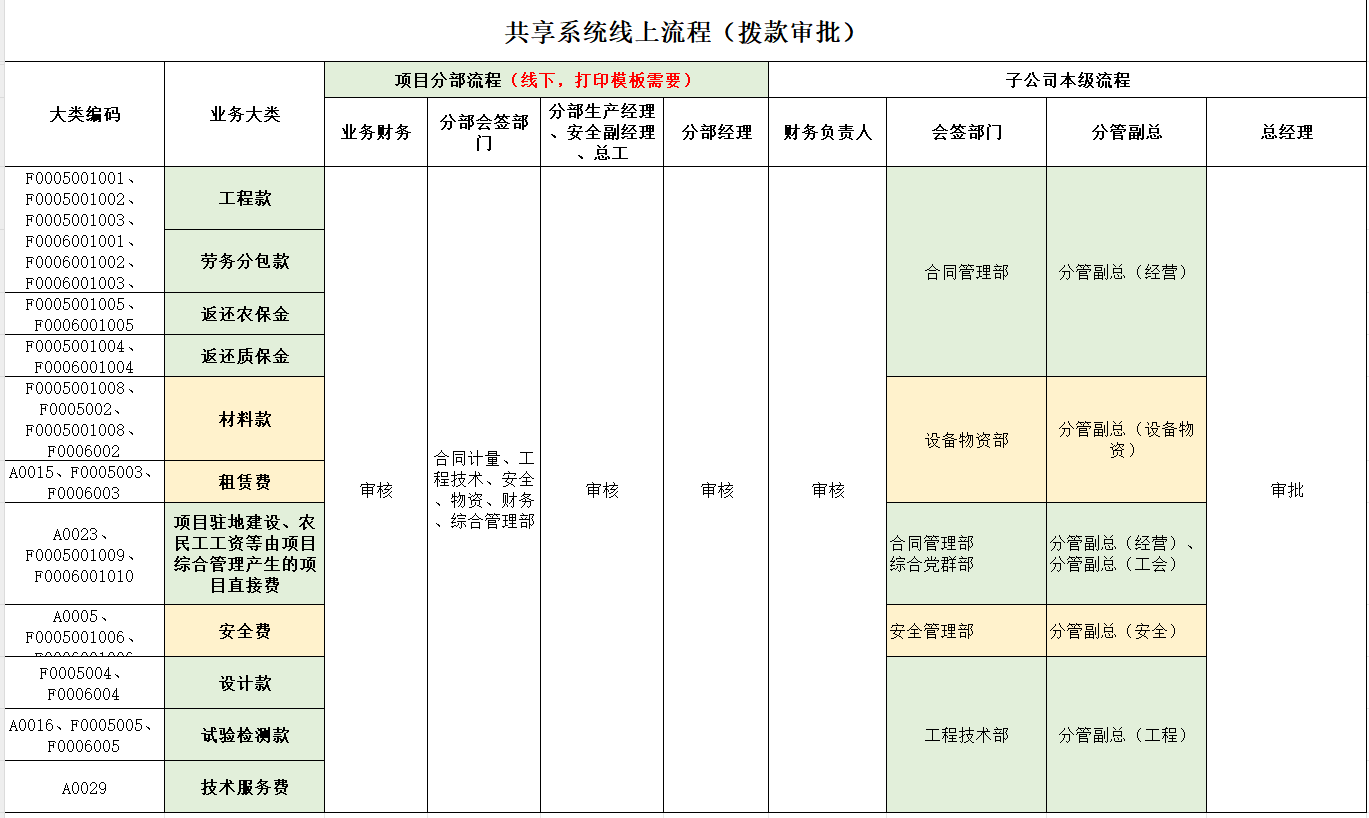Image resolution: width=1369 pixels, height=818 pixels.
Task: Select the 工程技术部 department cell
Action: coord(966,735)
